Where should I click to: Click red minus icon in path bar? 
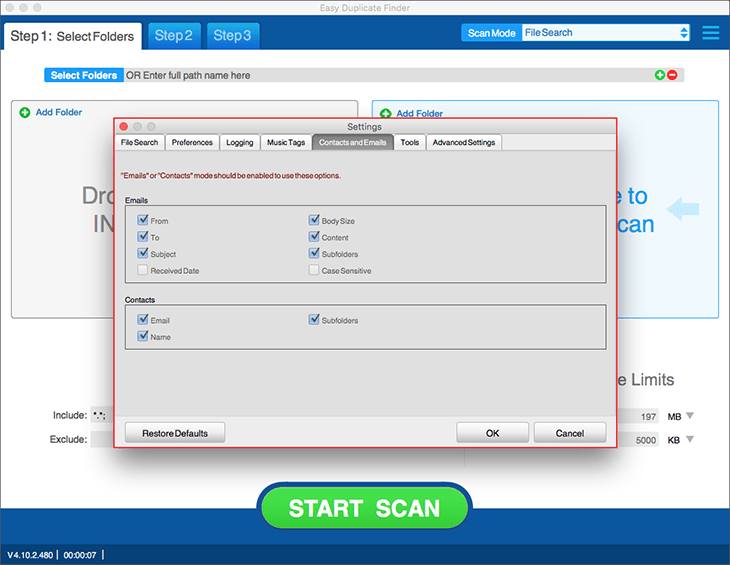click(672, 75)
